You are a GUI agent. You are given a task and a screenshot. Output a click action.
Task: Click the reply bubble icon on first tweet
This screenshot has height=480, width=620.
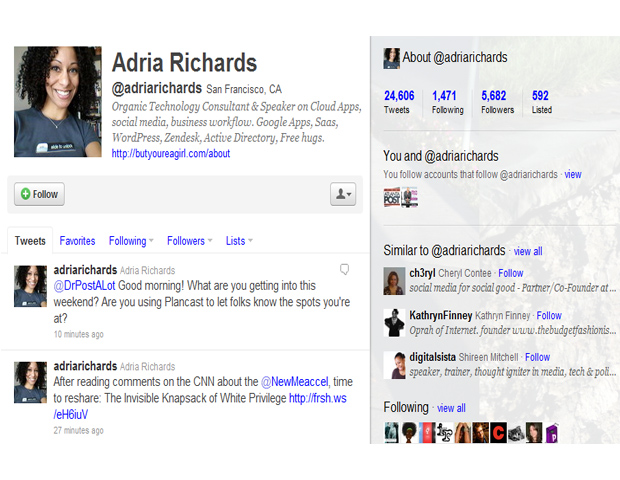tap(344, 270)
